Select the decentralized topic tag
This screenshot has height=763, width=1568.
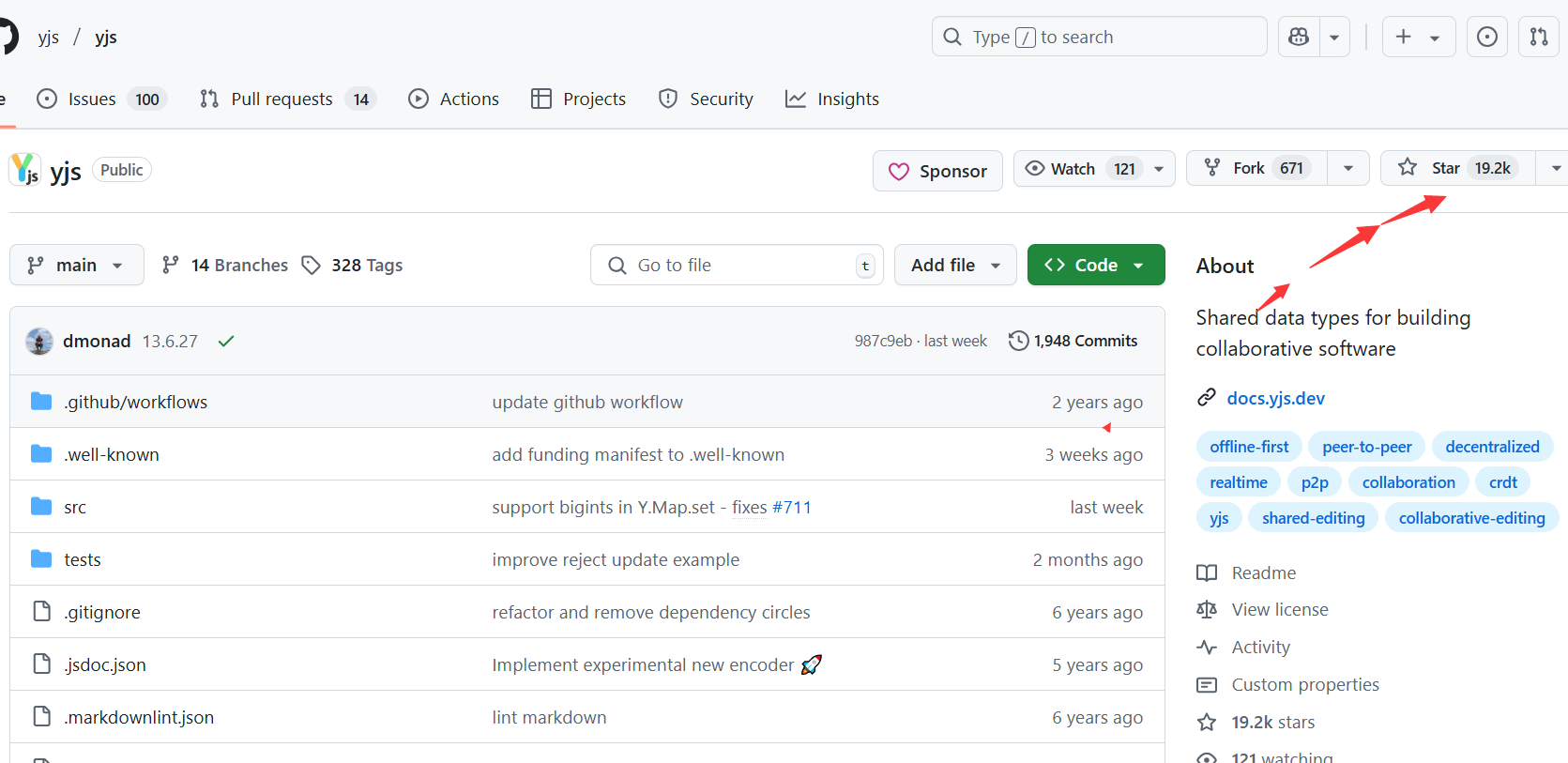point(1492,447)
